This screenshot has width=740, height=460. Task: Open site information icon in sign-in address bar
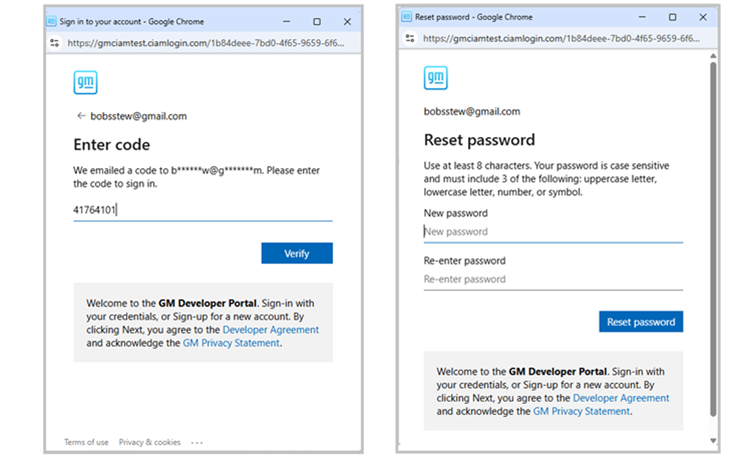55,43
